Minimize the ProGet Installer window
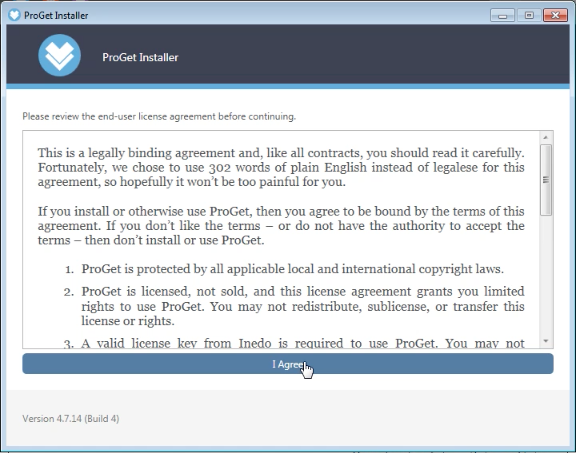 tap(502, 15)
